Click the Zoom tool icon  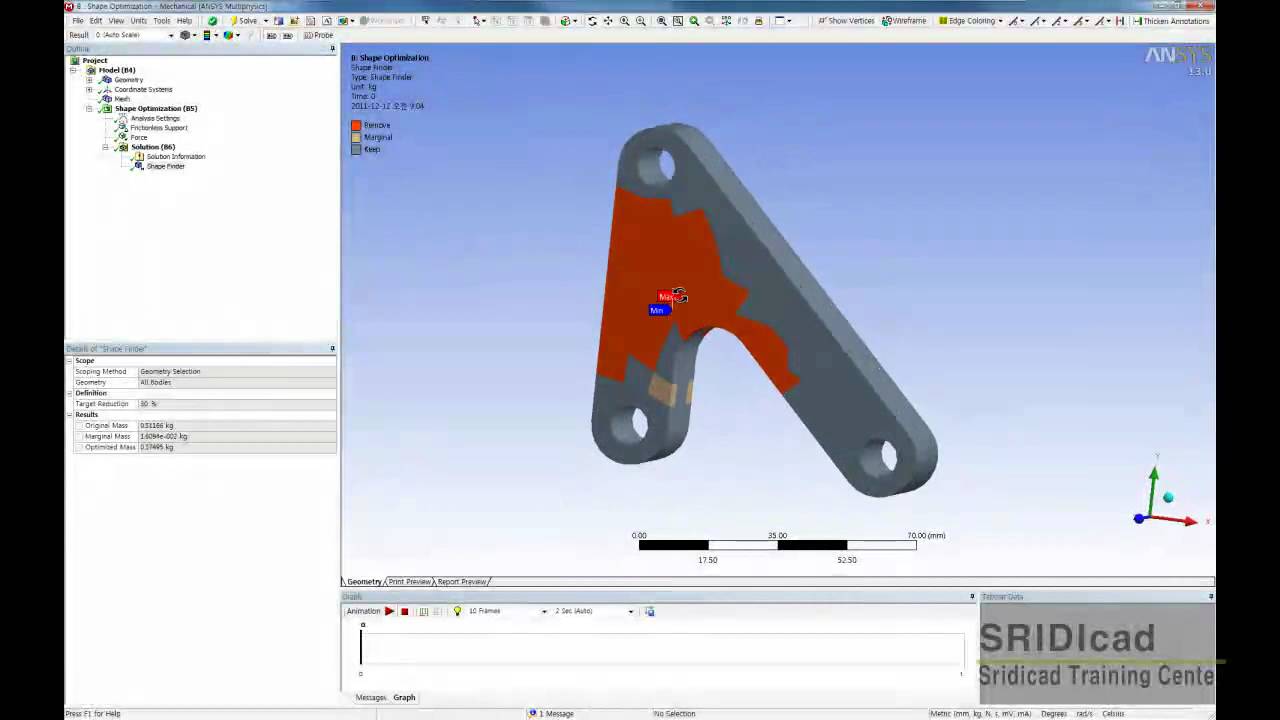(x=625, y=20)
